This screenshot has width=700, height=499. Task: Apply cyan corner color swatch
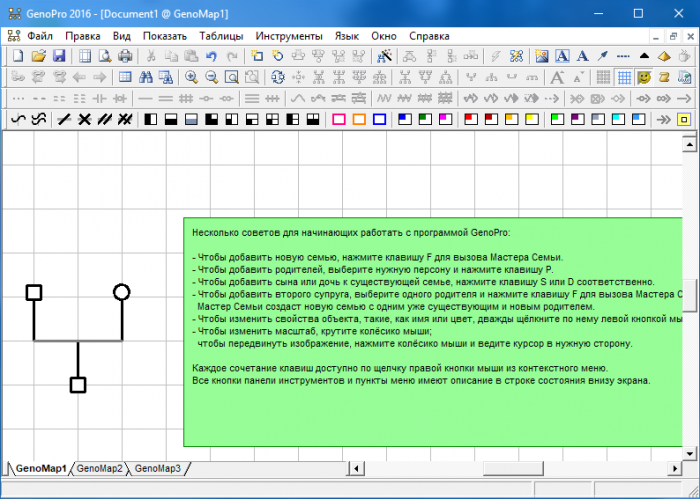click(618, 119)
